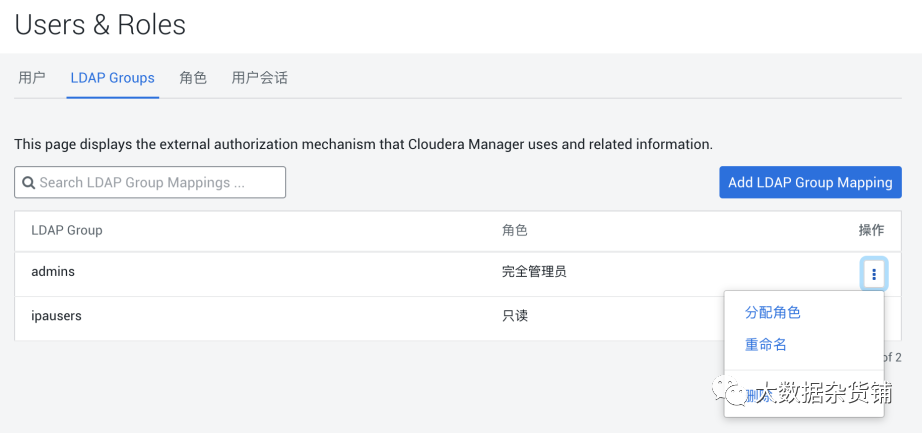
Task: Click the 只读 role cell
Action: tap(514, 315)
